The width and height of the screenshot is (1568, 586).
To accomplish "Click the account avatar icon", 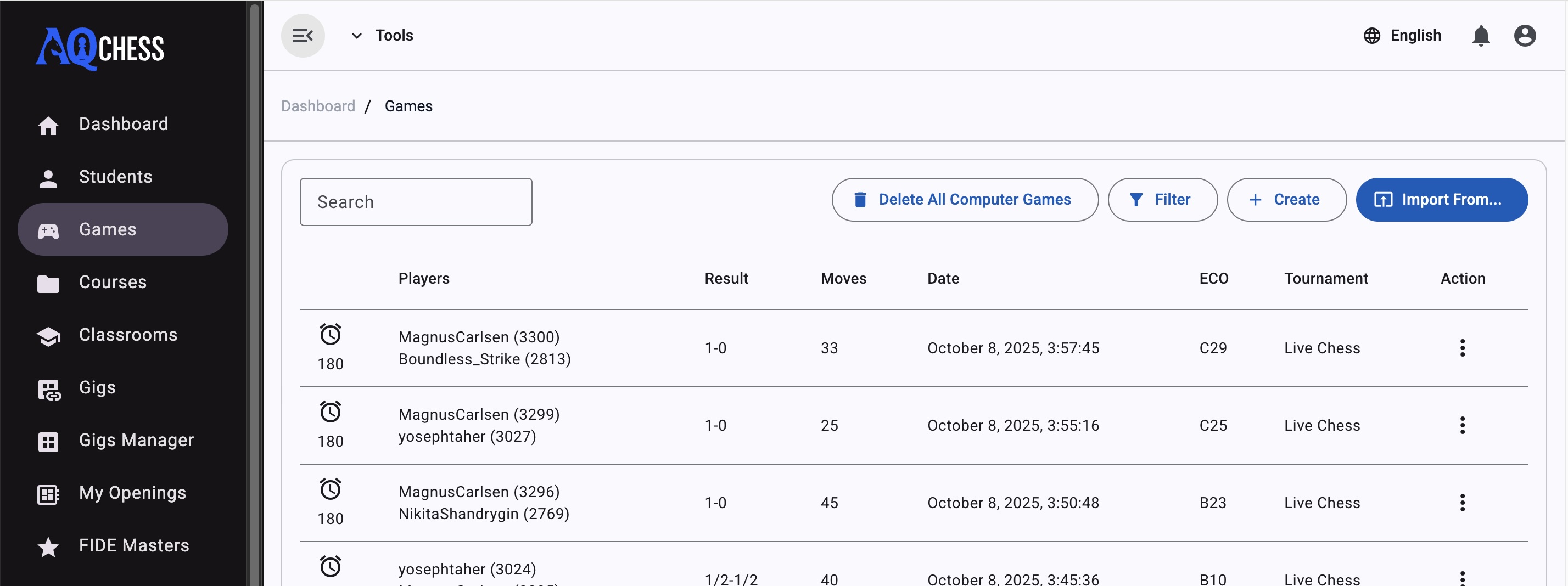I will point(1524,35).
